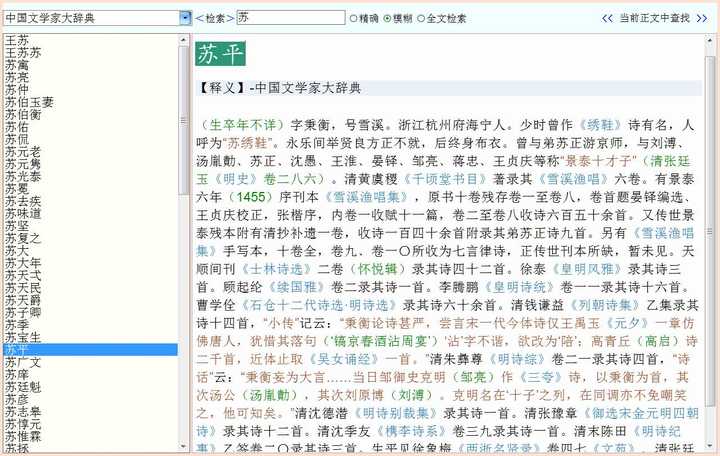The width and height of the screenshot is (720, 456).
Task: Select 王苏 in the entry list
Action: [17, 40]
